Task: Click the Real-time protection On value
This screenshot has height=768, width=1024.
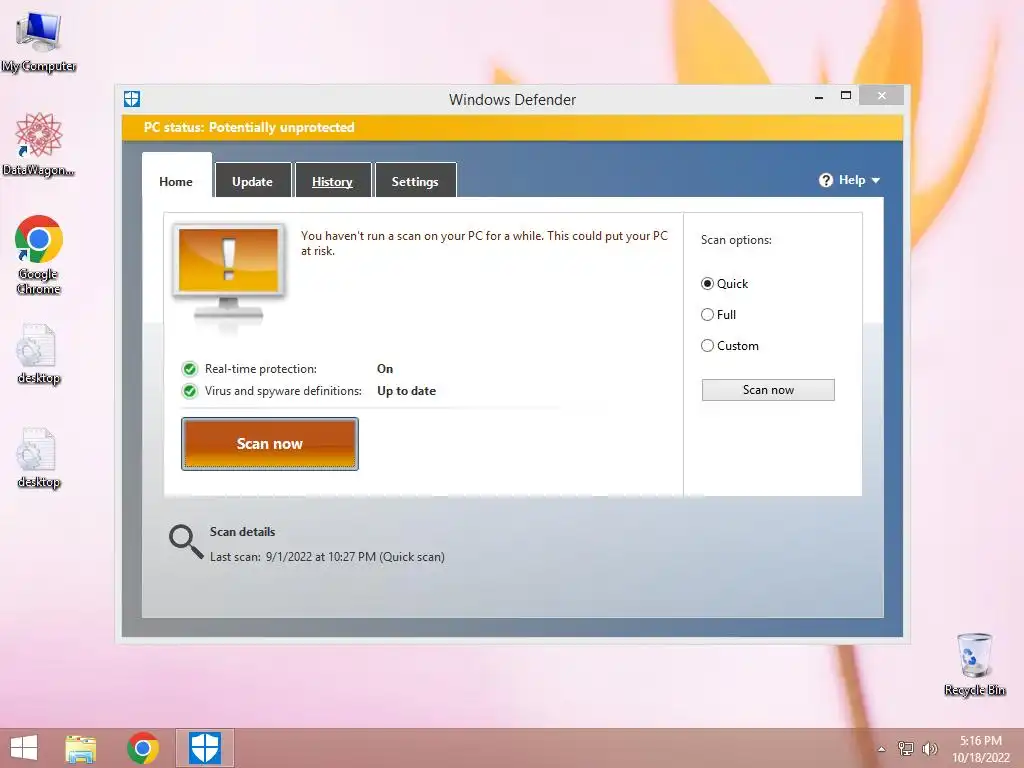Action: [385, 369]
